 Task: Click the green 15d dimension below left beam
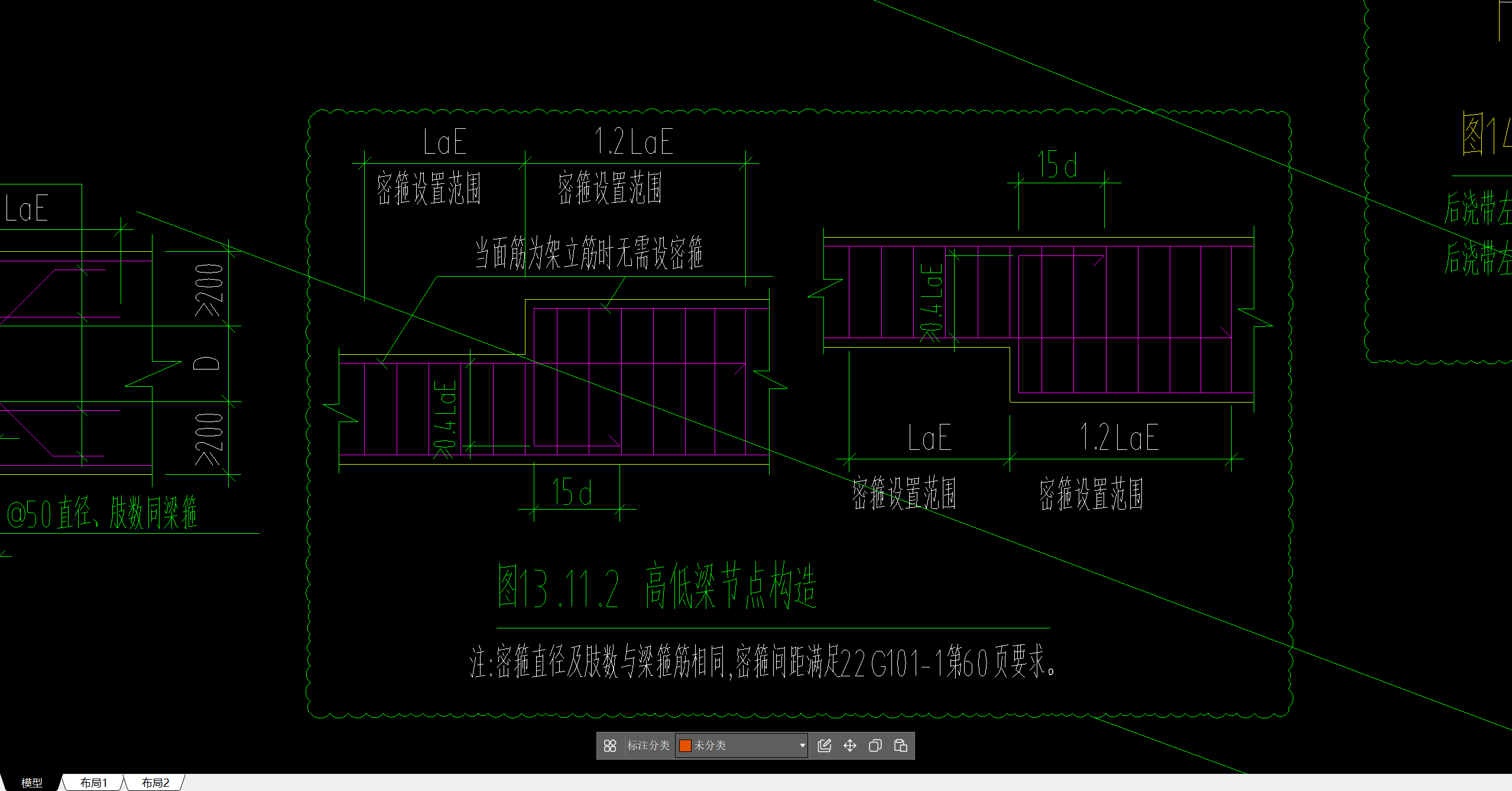572,492
